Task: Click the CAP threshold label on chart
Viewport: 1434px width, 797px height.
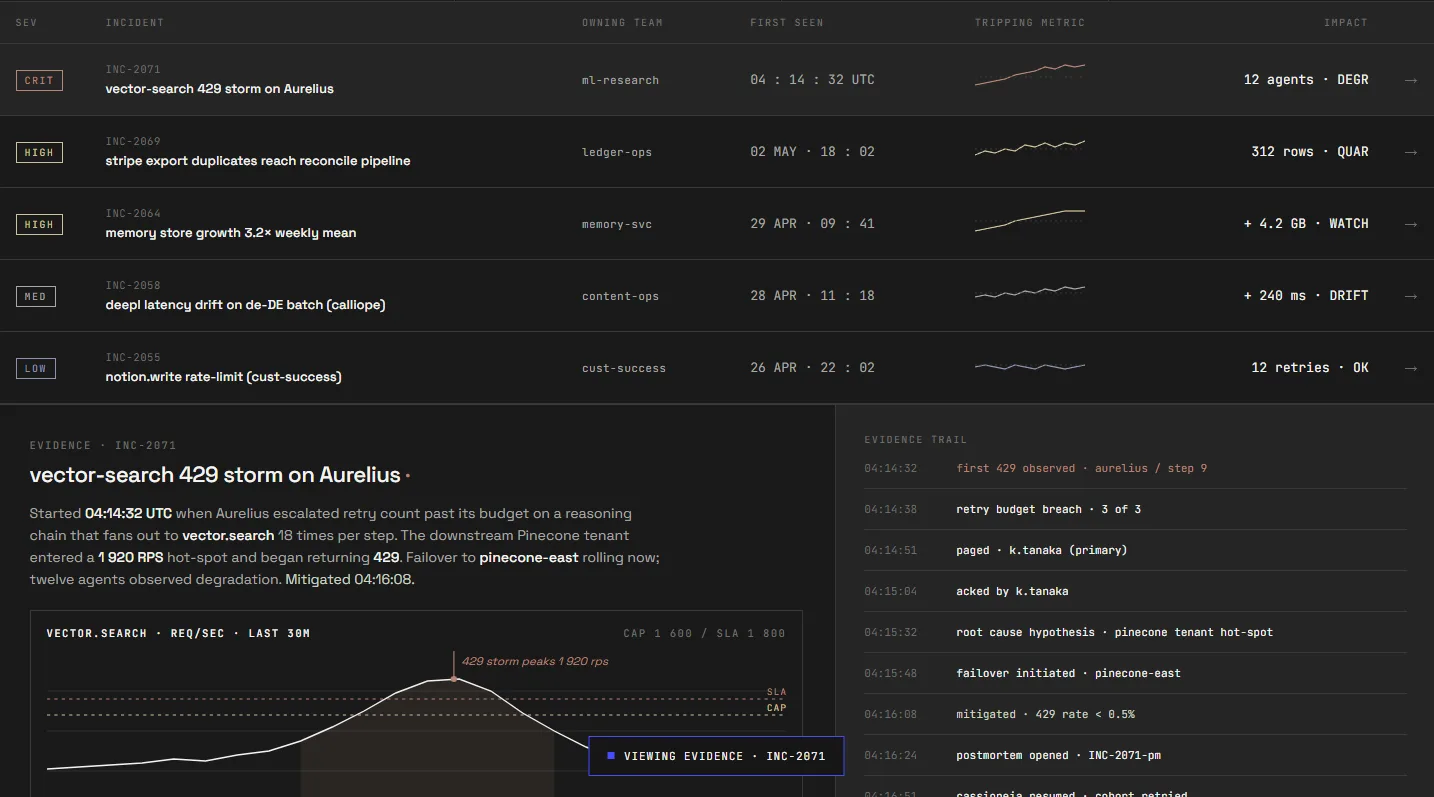Action: [776, 708]
